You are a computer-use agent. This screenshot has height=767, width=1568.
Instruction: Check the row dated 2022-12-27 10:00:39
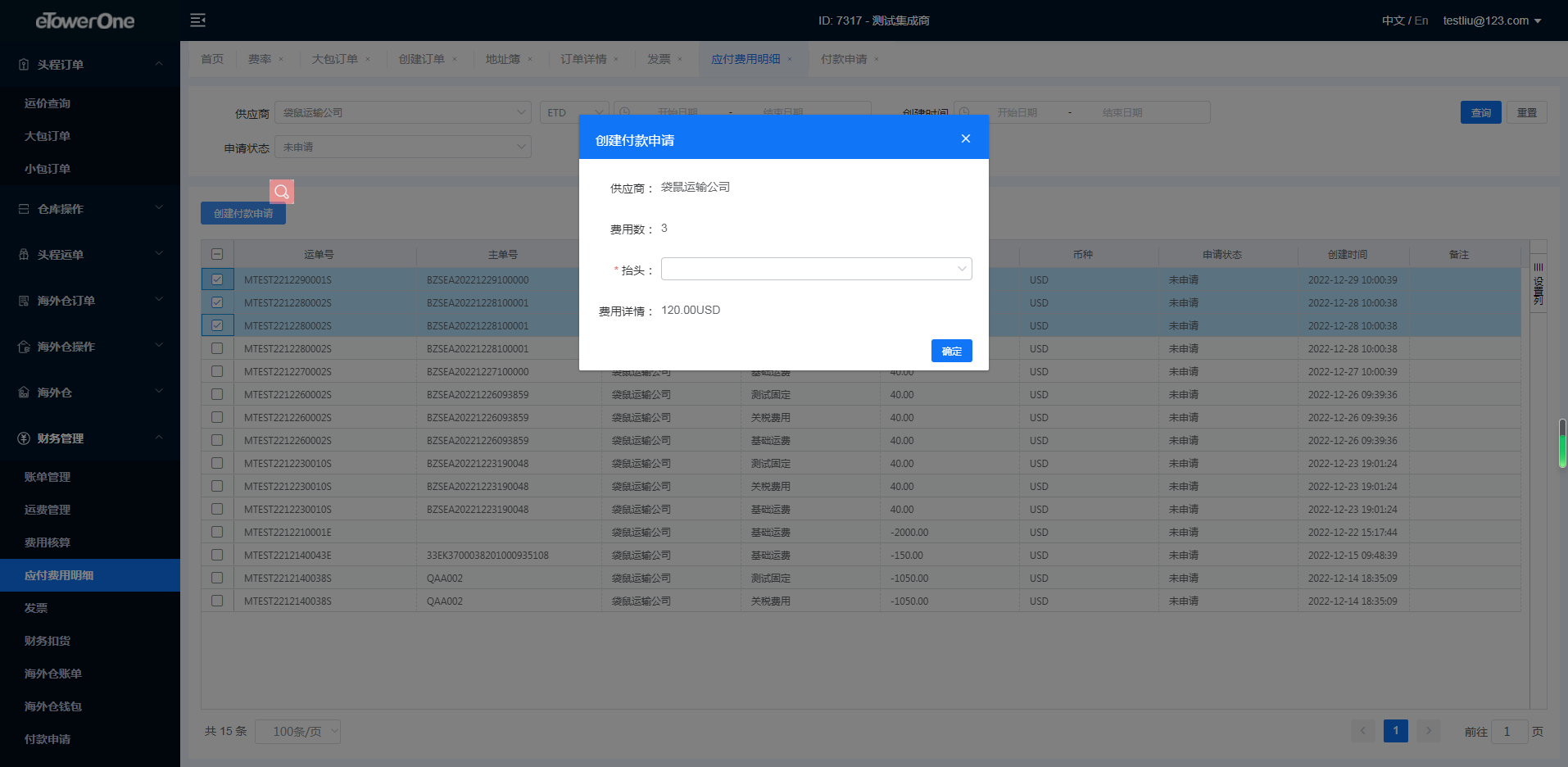click(217, 371)
